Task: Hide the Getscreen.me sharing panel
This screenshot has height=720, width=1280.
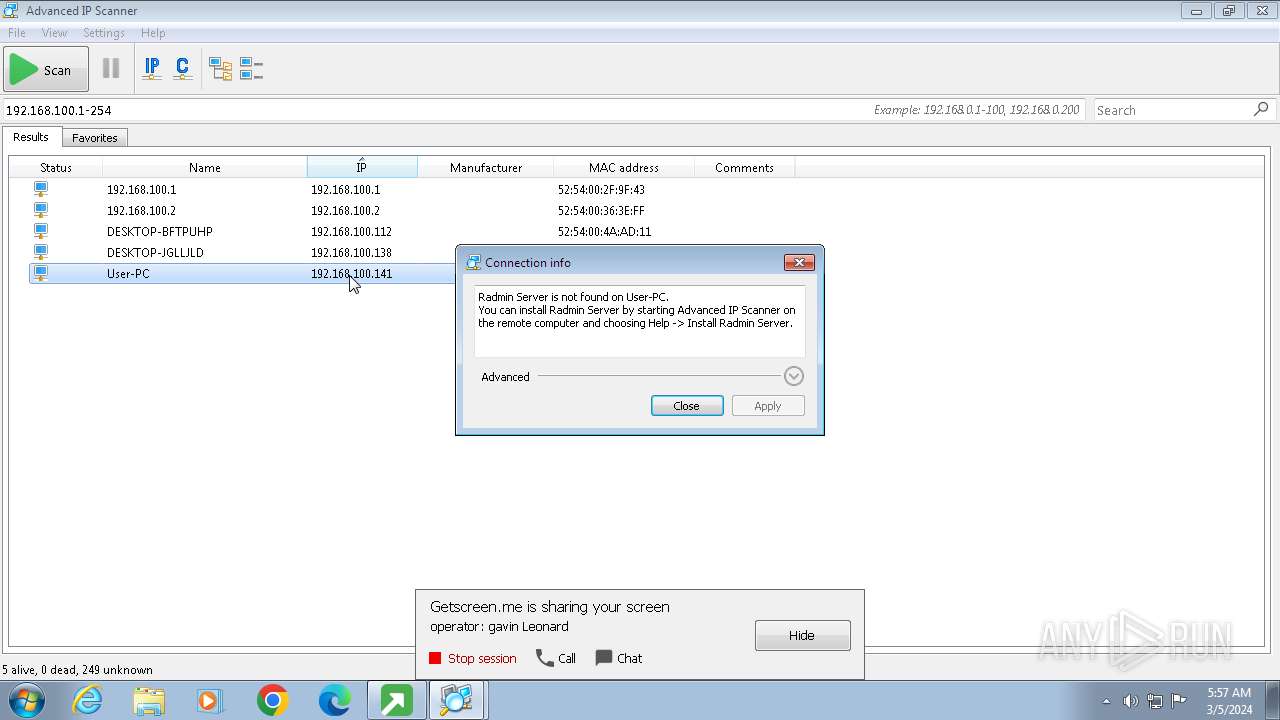Action: [803, 635]
